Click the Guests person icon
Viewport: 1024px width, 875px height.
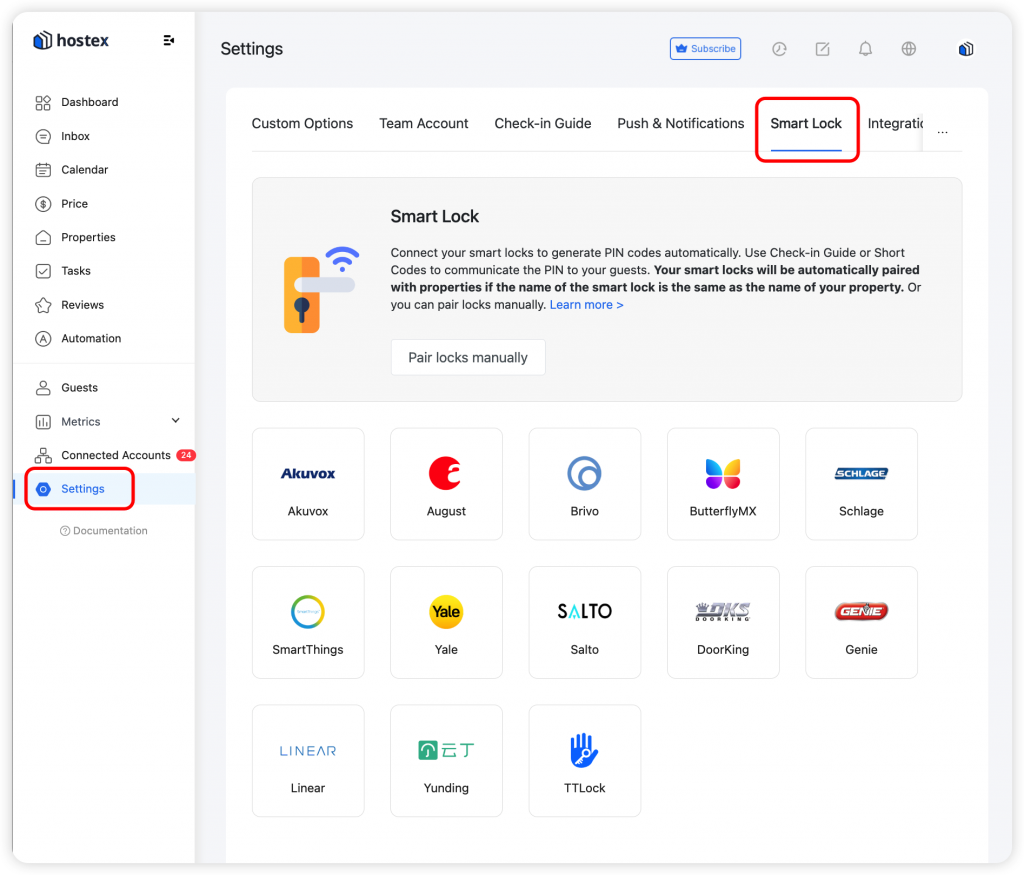point(43,388)
